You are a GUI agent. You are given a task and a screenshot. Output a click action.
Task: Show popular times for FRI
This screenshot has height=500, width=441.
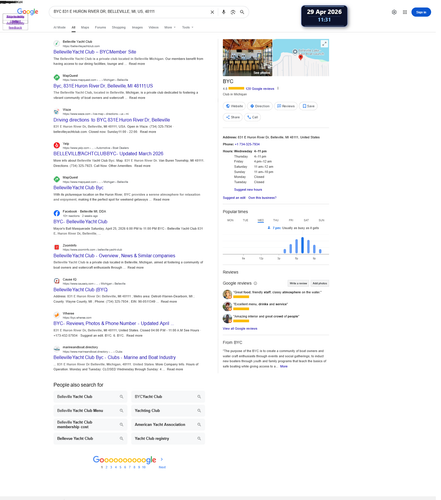(x=291, y=220)
